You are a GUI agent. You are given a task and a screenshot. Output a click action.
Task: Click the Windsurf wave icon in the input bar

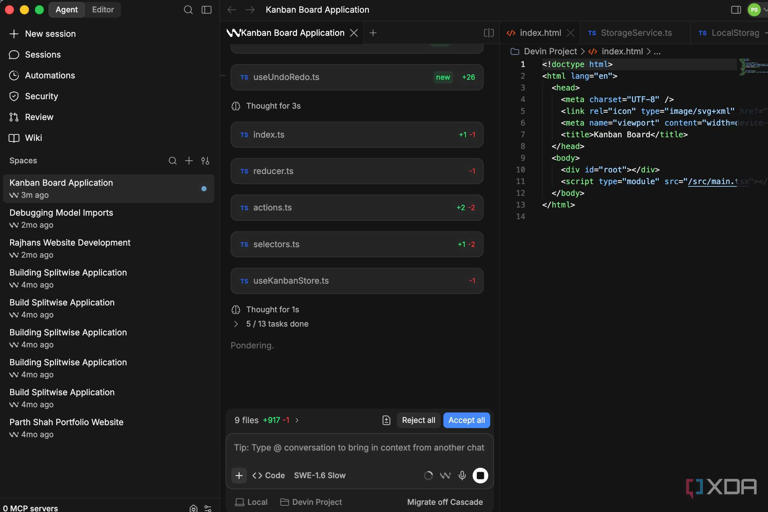pyautogui.click(x=445, y=475)
